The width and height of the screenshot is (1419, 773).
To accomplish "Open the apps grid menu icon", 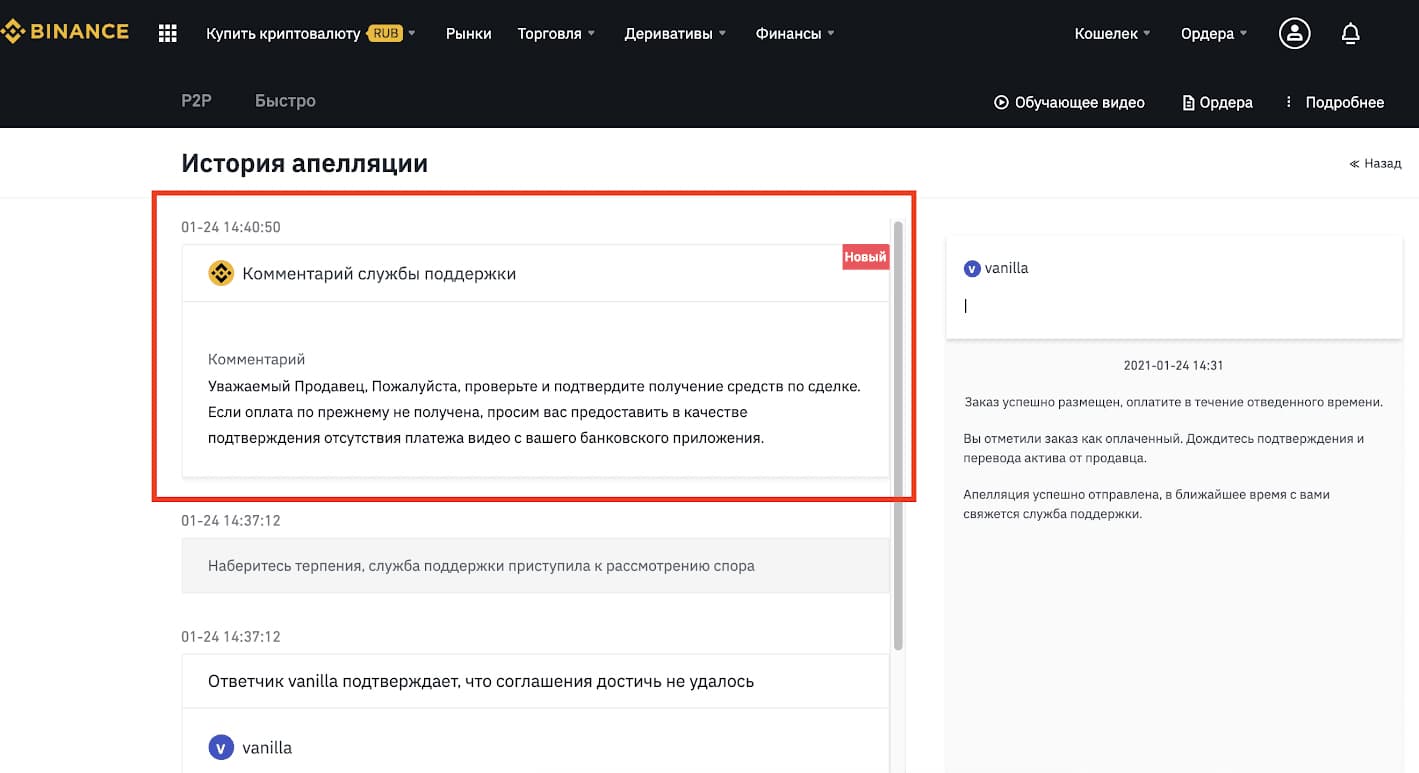I will pos(168,33).
